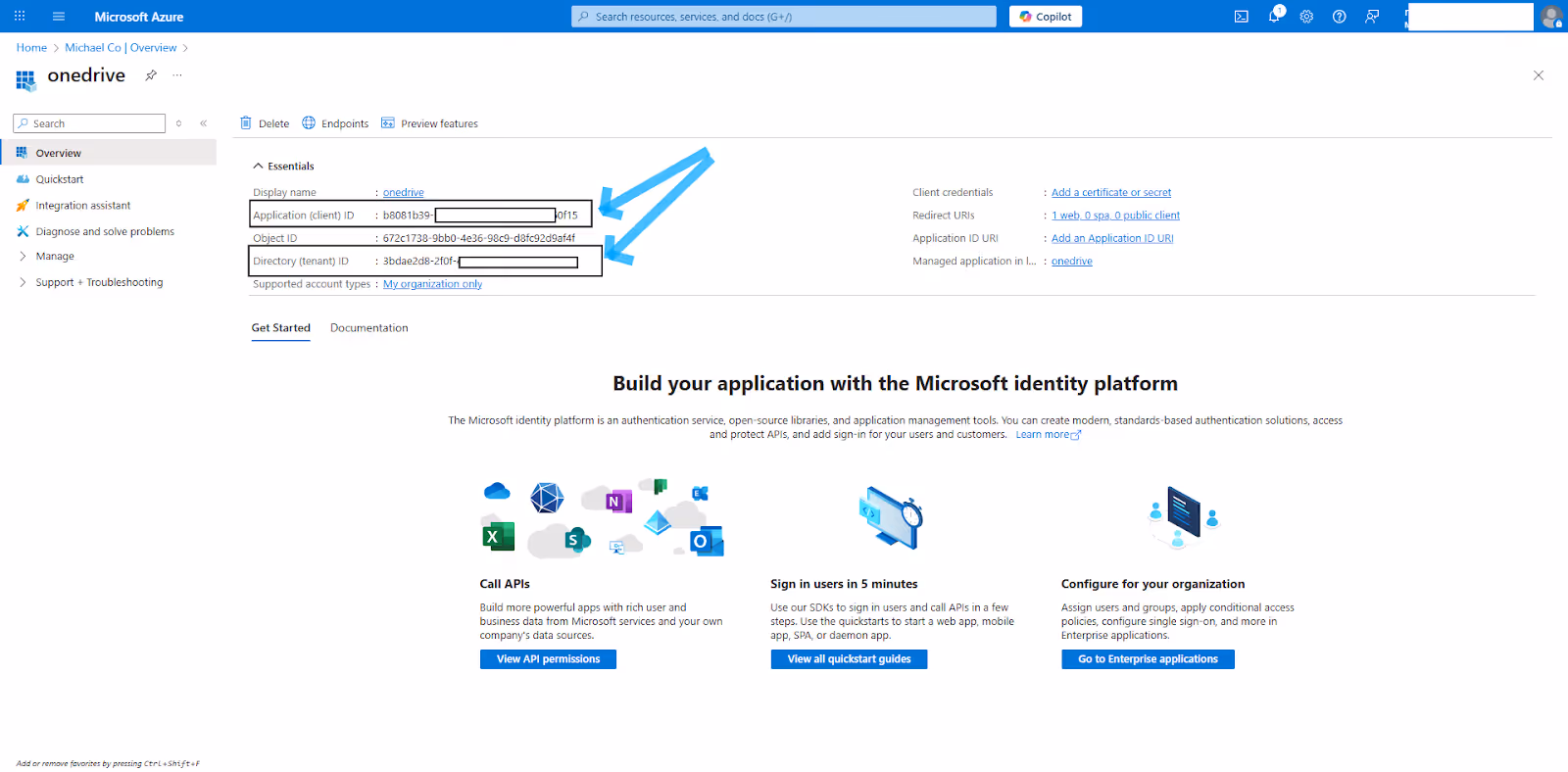Click the Call APIs illustration
The height and width of the screenshot is (772, 1568).
[603, 517]
